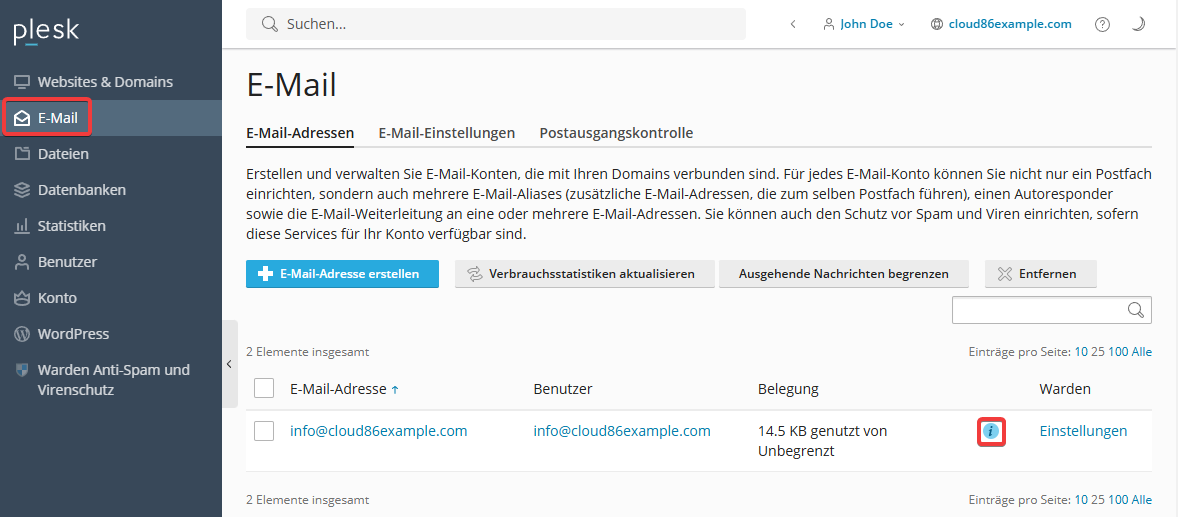Focus the Suchen... search field
1178x517 pixels.
point(496,24)
